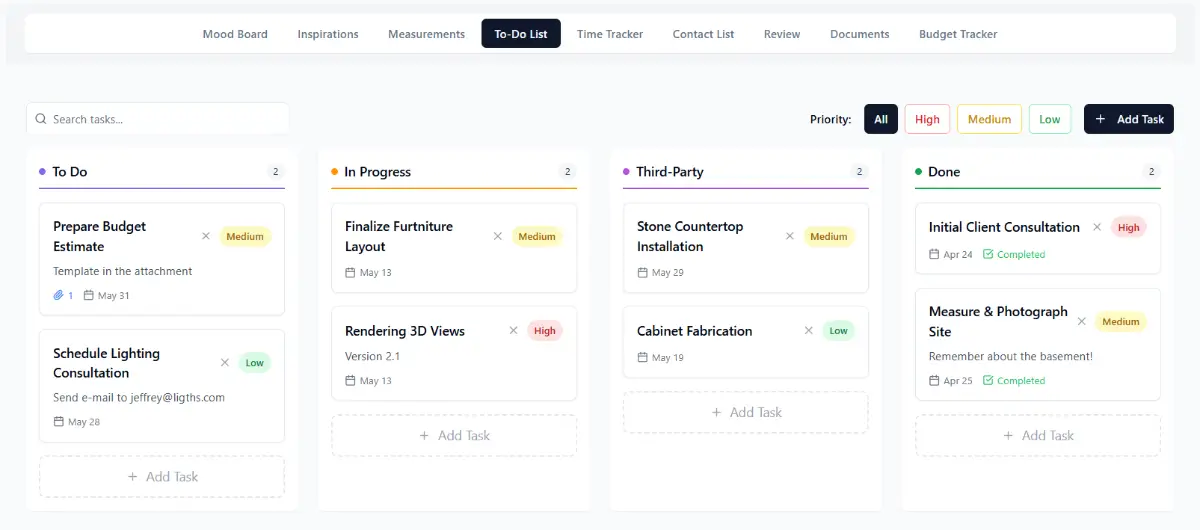Delete Cabinet Fabrication using its X icon

[805, 331]
